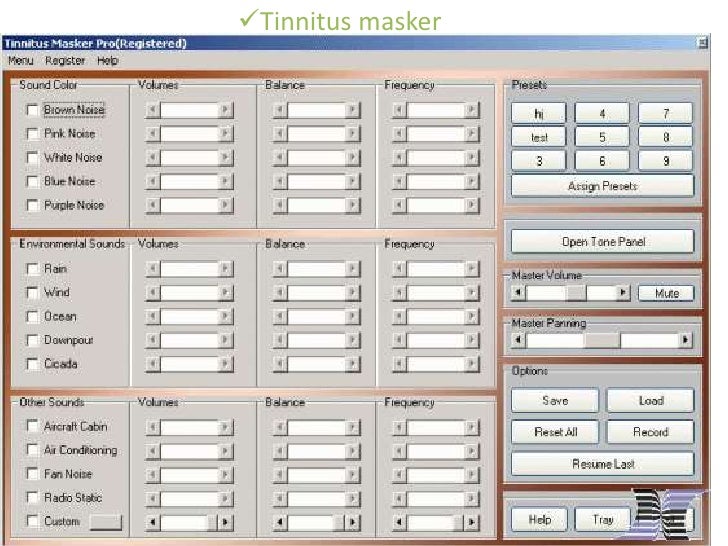Click Master Volume left arrow
This screenshot has height=546, width=728.
pos(519,293)
